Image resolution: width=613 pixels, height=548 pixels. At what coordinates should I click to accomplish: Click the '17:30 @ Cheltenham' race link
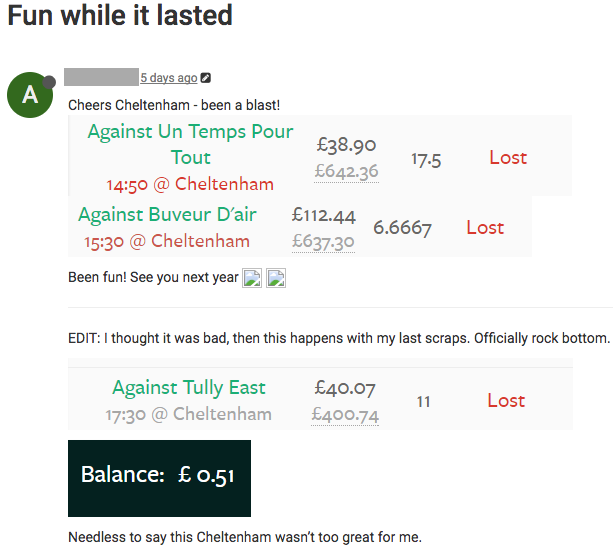[189, 414]
